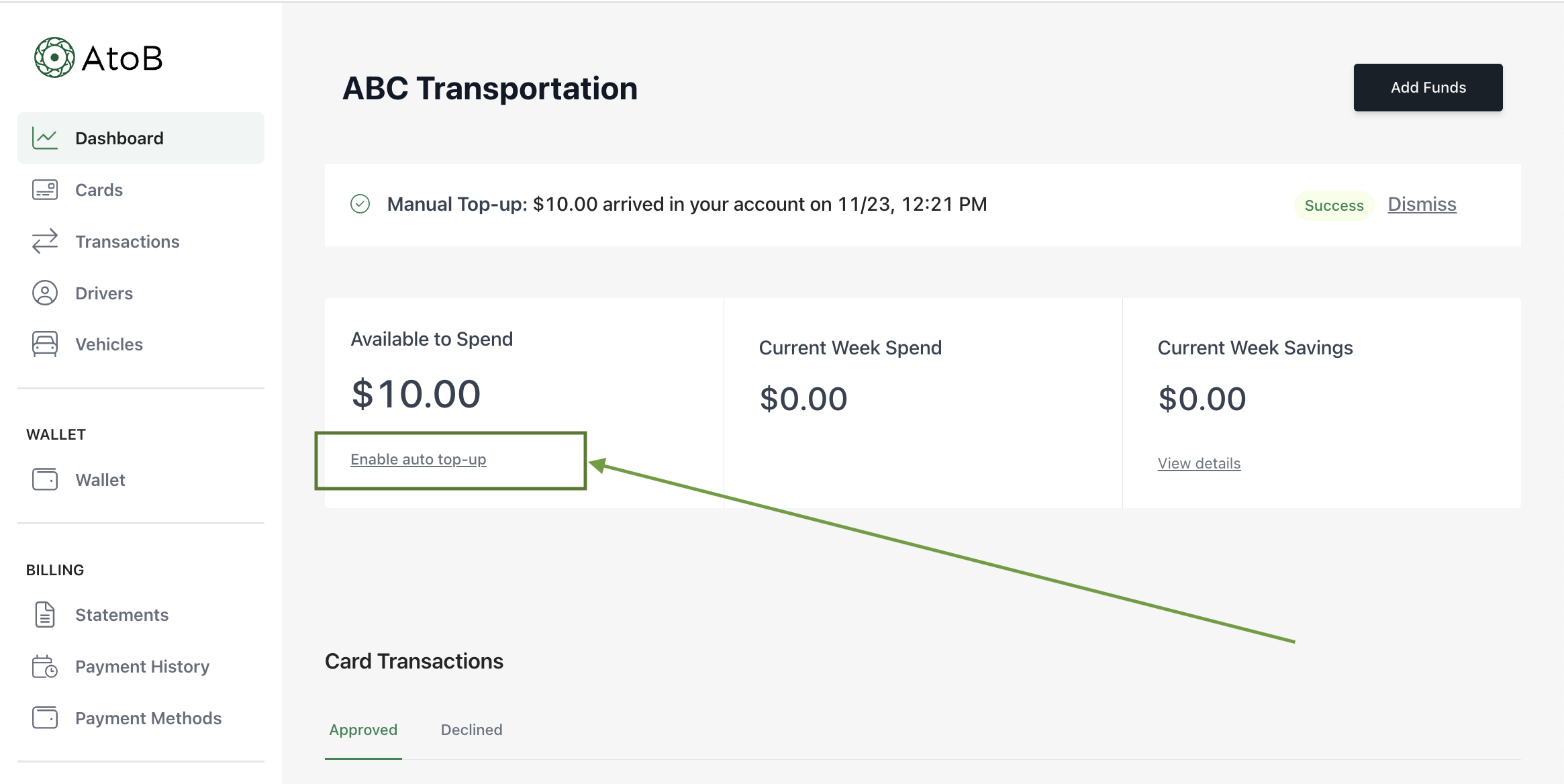Switch to the Declined transactions tab

(471, 730)
